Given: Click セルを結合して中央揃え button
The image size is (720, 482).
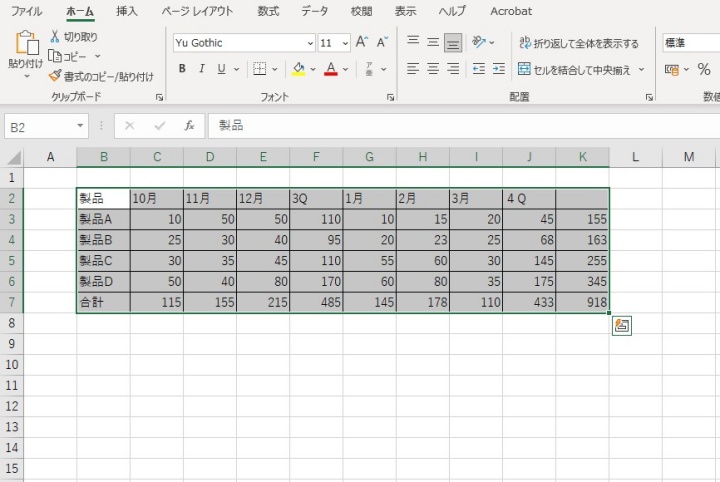Looking at the screenshot, I should click(574, 70).
